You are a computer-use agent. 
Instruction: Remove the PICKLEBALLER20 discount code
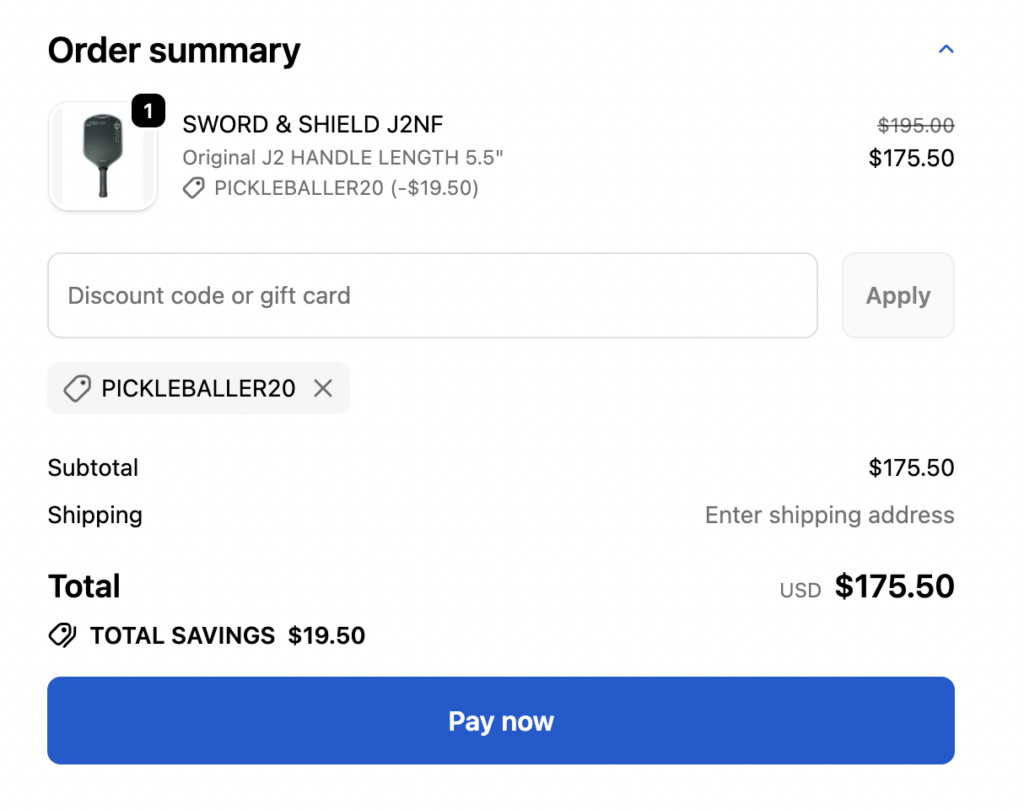[323, 389]
